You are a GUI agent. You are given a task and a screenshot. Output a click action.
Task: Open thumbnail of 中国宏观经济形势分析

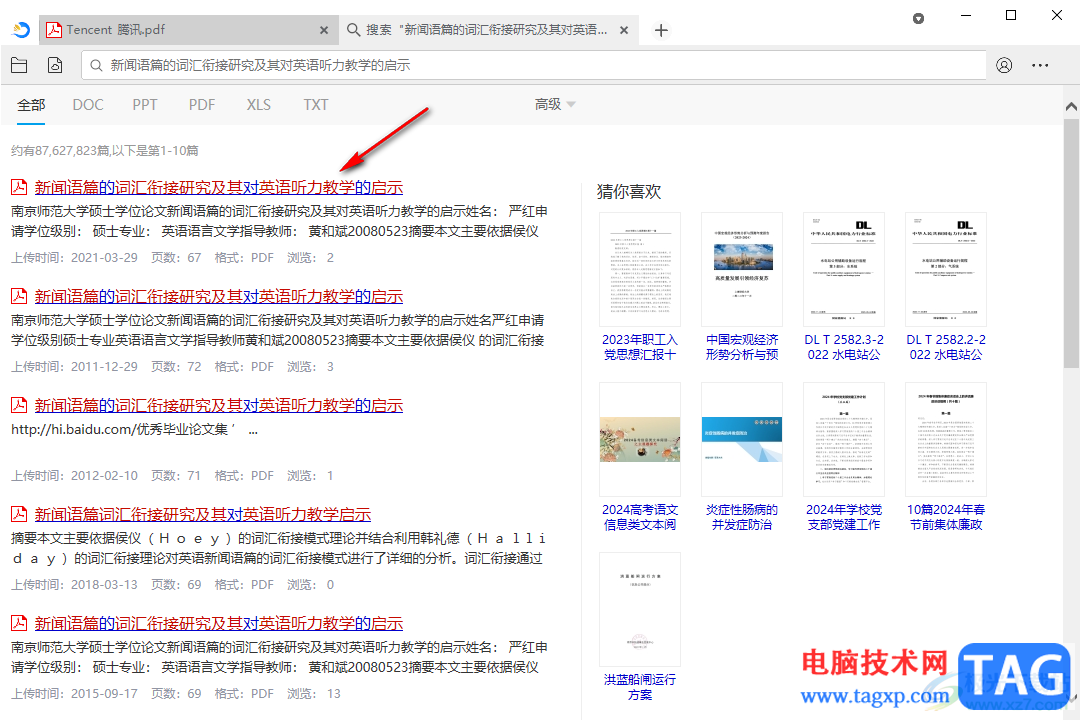(742, 270)
